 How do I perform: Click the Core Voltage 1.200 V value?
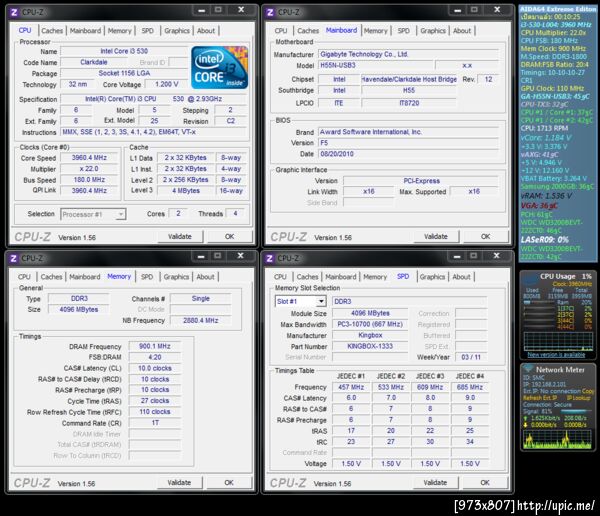click(x=167, y=84)
